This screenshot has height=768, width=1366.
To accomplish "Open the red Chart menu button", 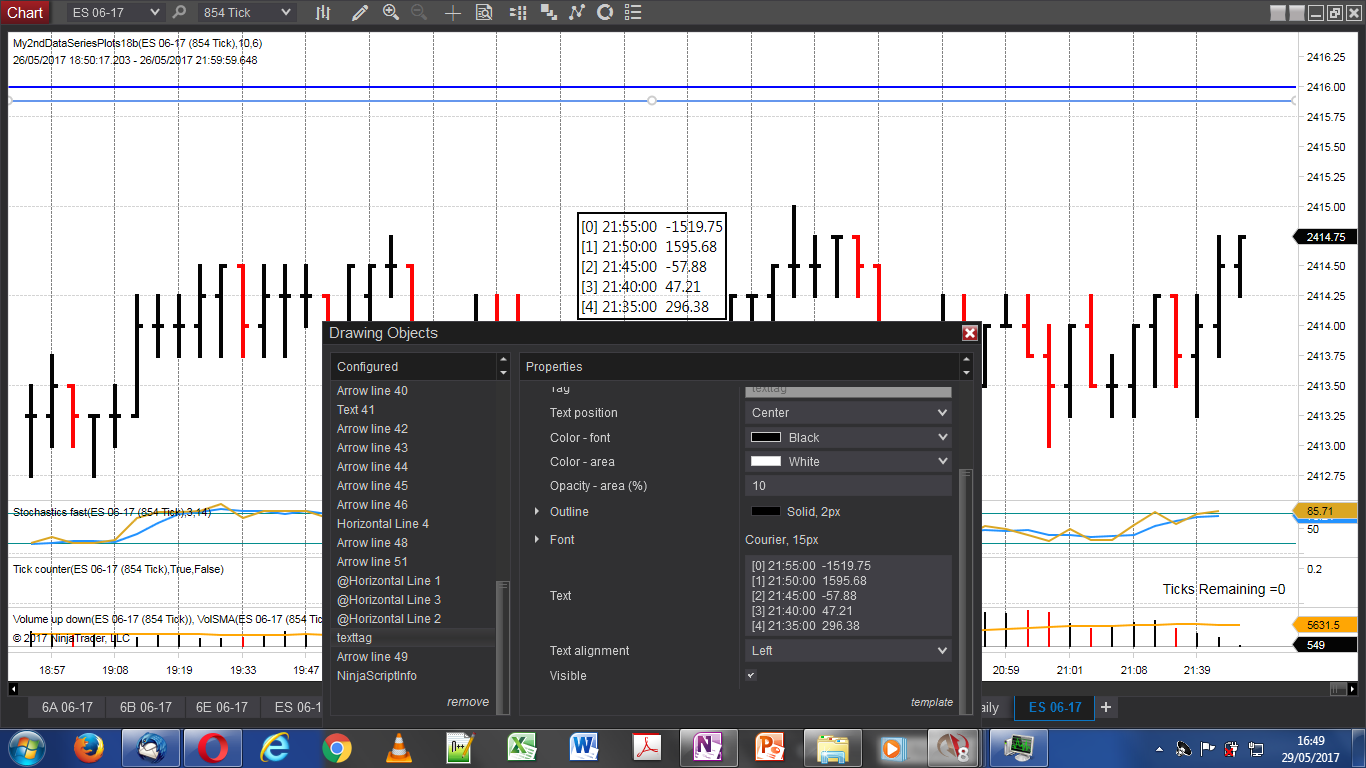I will click(x=25, y=13).
